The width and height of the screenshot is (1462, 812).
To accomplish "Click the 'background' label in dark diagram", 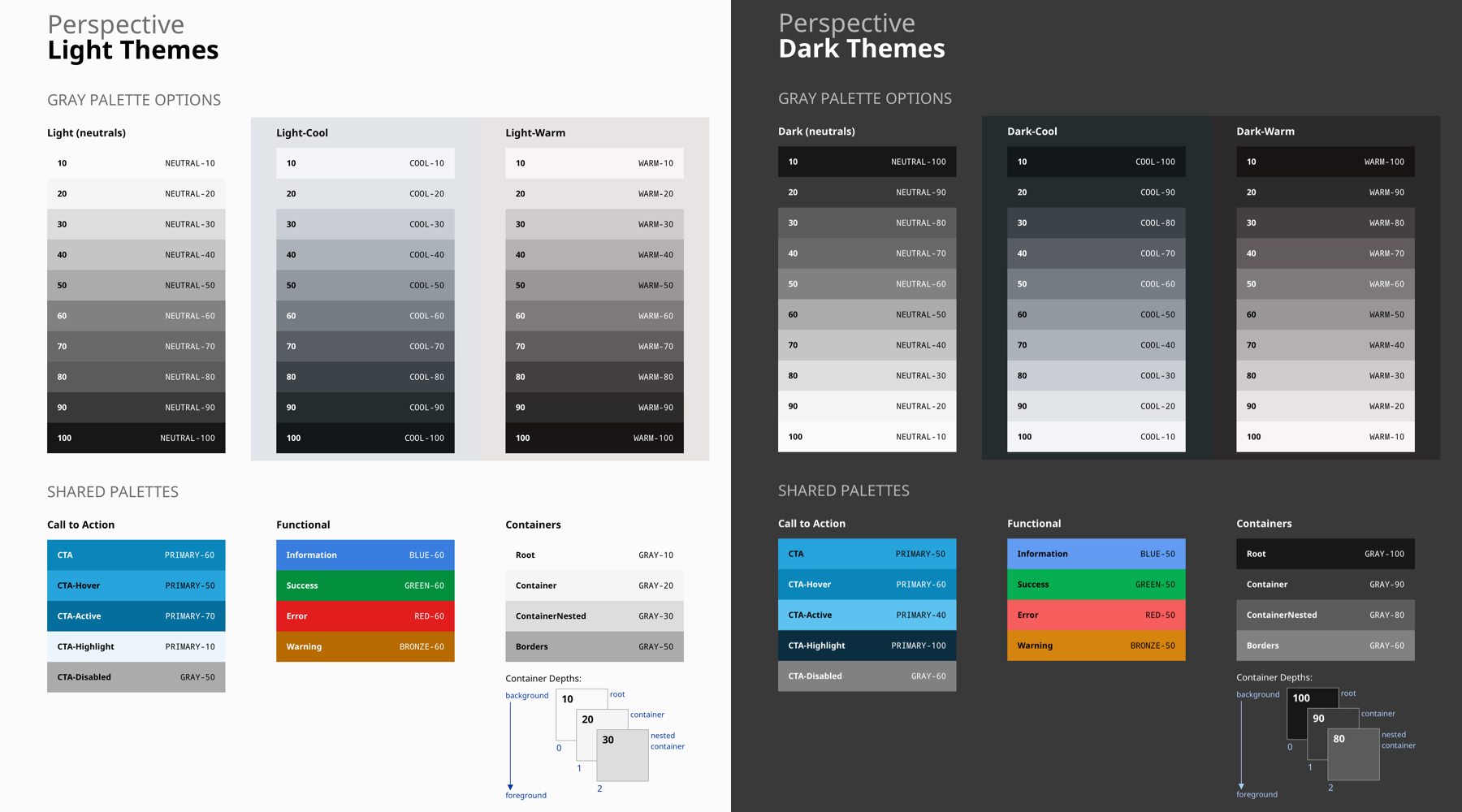I will coord(1257,694).
